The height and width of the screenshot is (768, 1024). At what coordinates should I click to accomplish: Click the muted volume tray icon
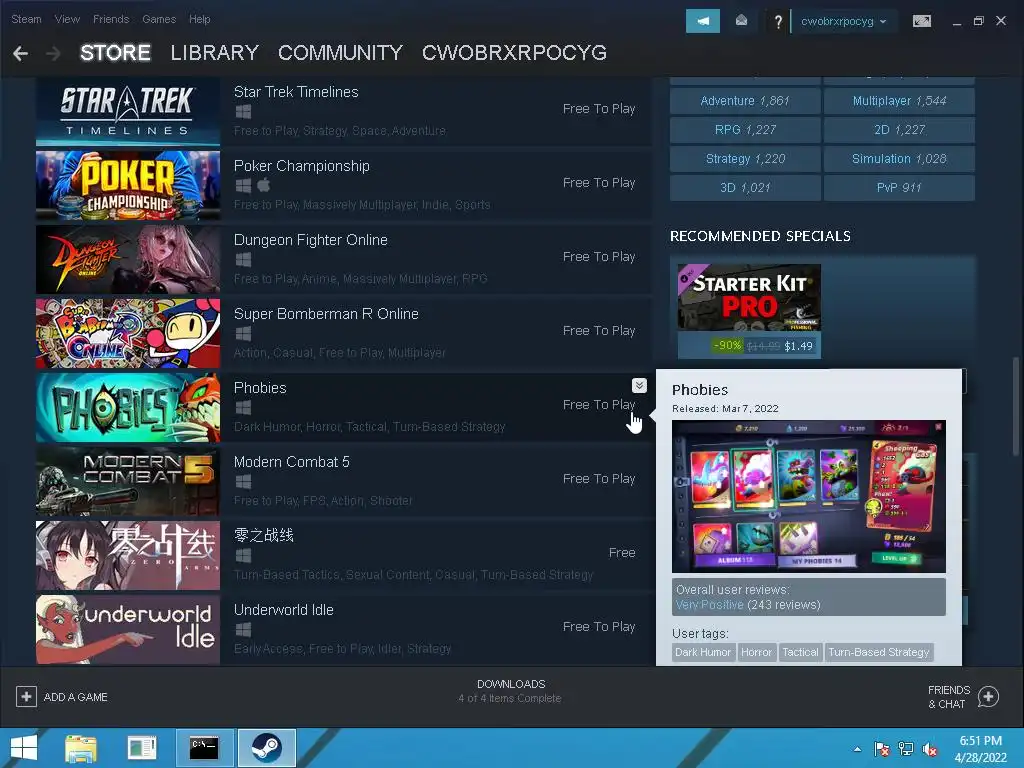tap(930, 748)
